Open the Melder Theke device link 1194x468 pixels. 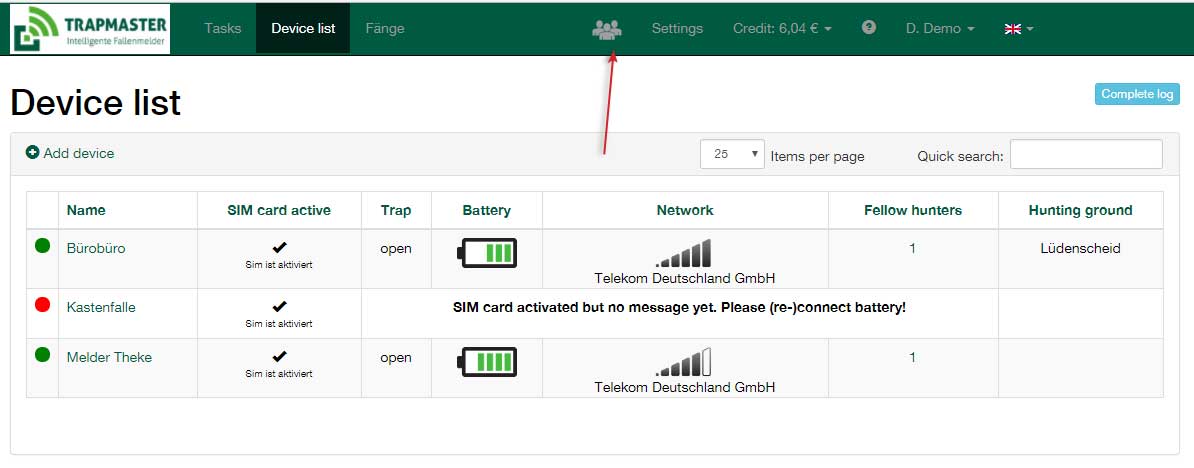pos(110,357)
